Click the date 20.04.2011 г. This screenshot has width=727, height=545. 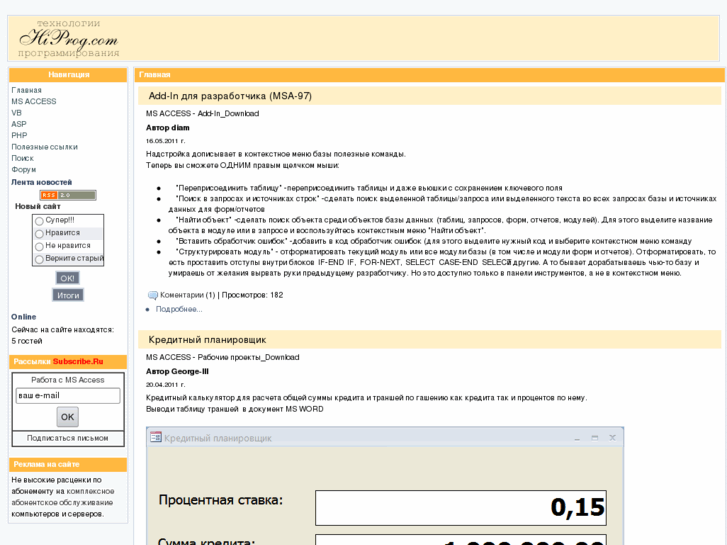[166, 385]
